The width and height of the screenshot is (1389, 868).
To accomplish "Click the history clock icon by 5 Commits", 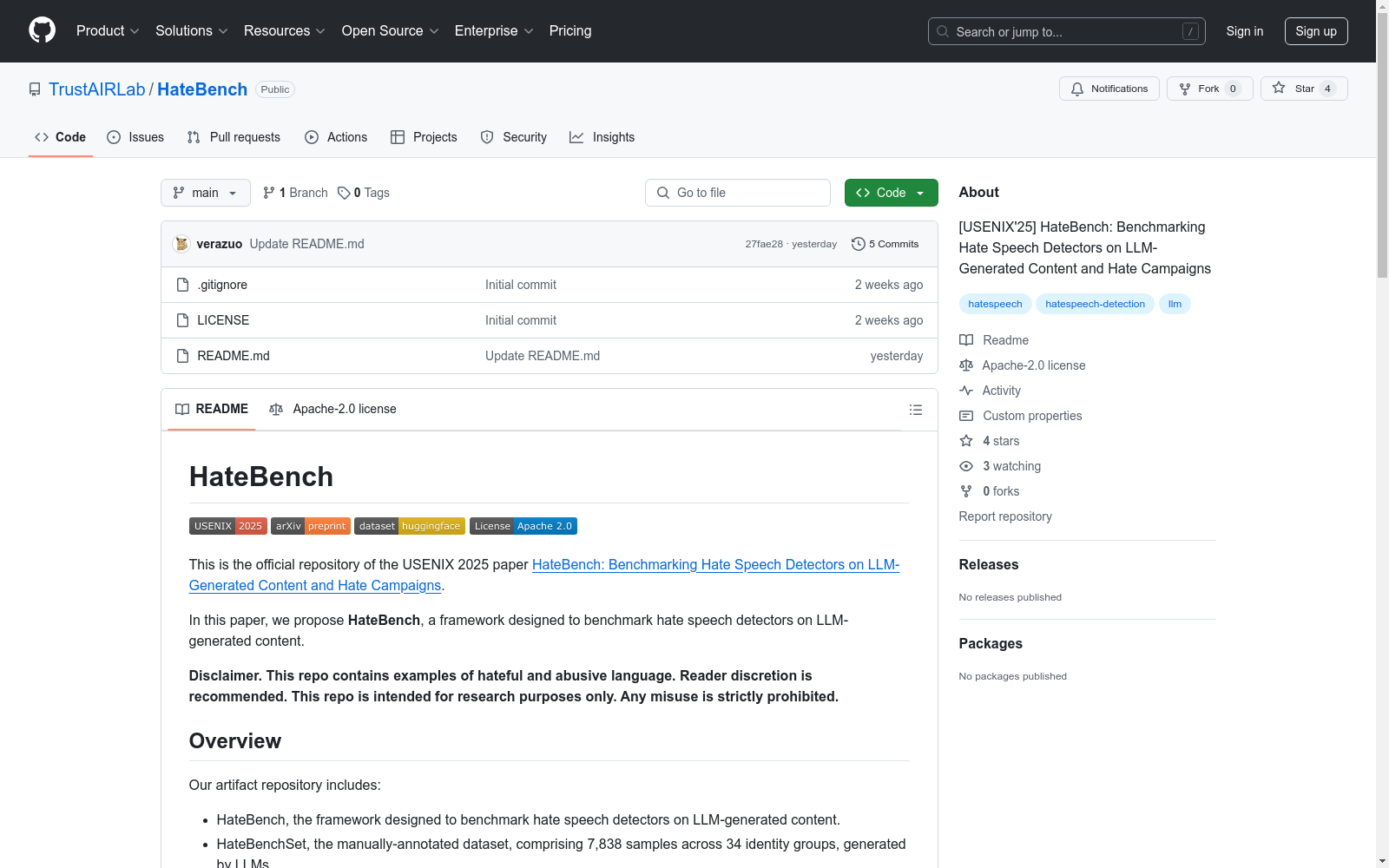I will pos(859,244).
